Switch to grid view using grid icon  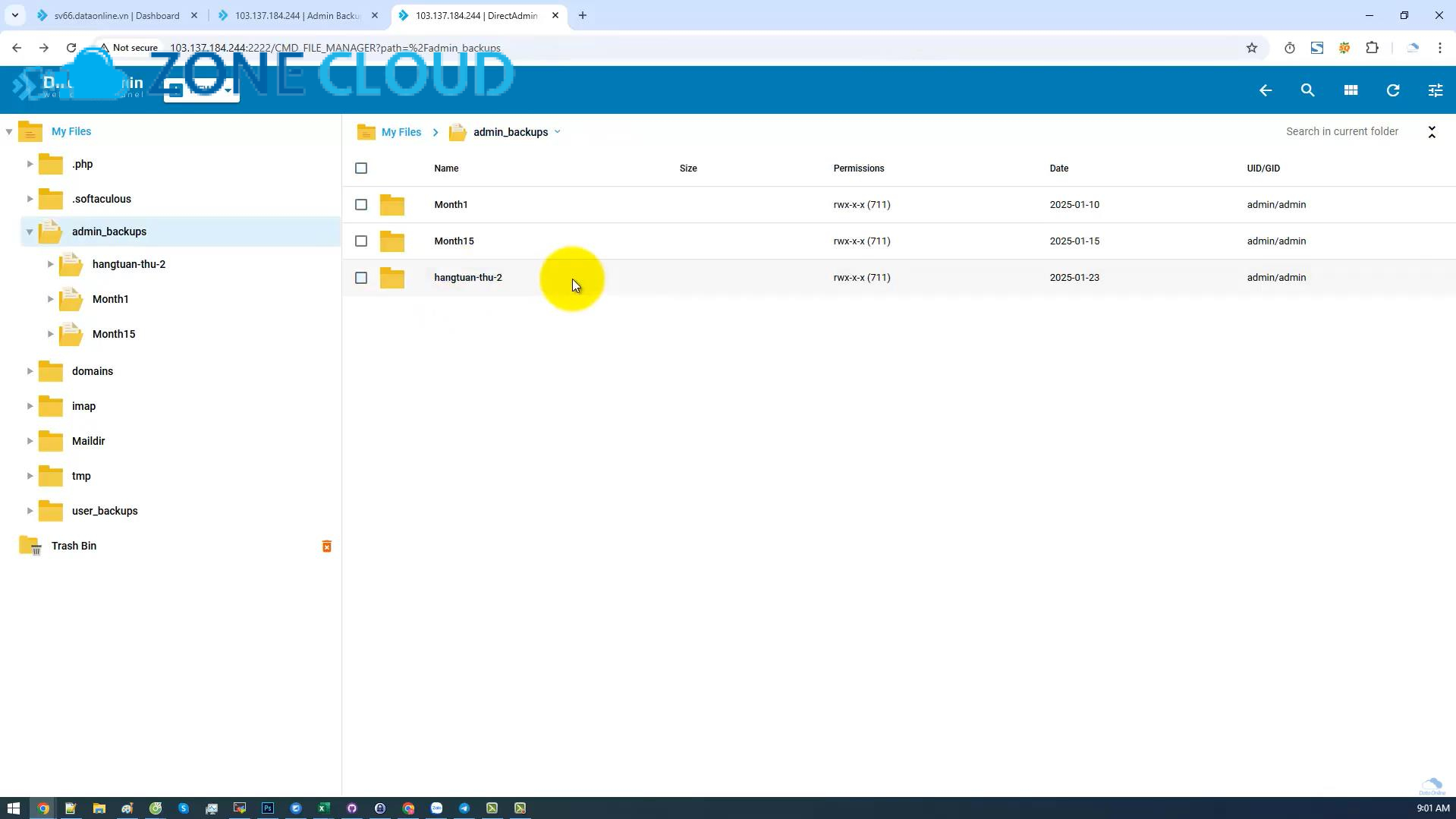pos(1351,90)
